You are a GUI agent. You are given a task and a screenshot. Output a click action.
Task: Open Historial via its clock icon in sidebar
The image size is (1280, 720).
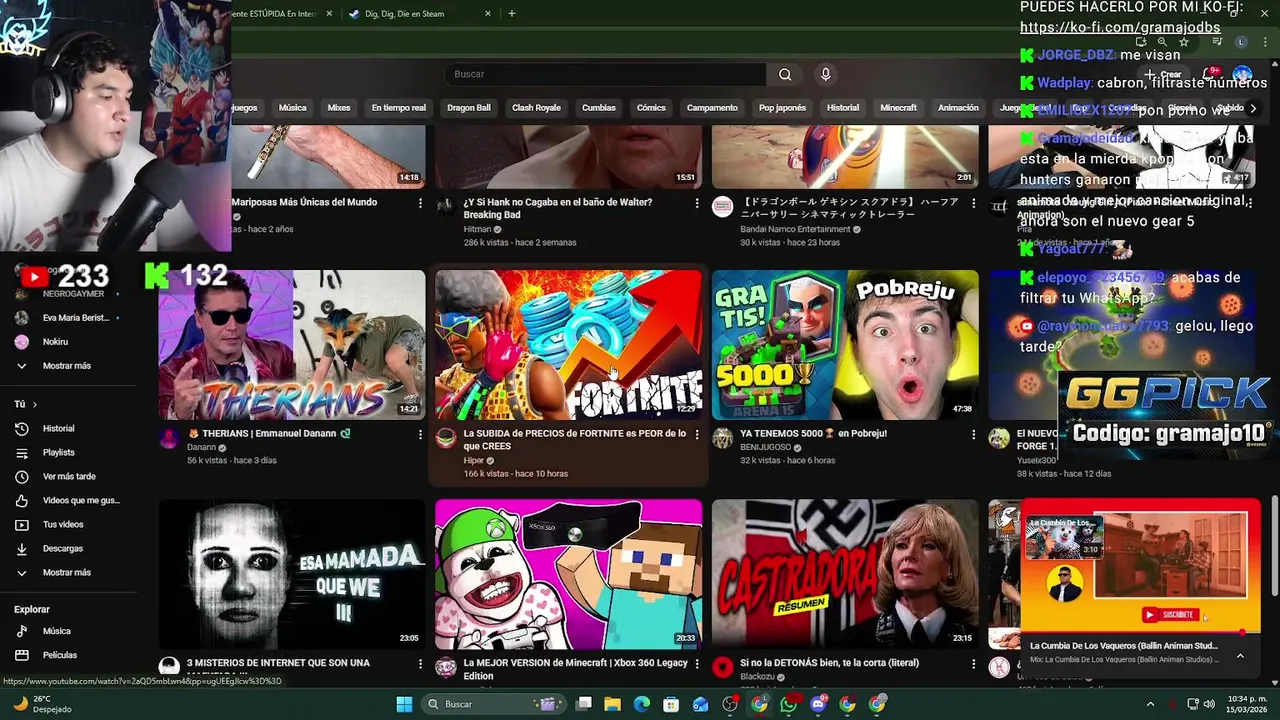(22, 429)
